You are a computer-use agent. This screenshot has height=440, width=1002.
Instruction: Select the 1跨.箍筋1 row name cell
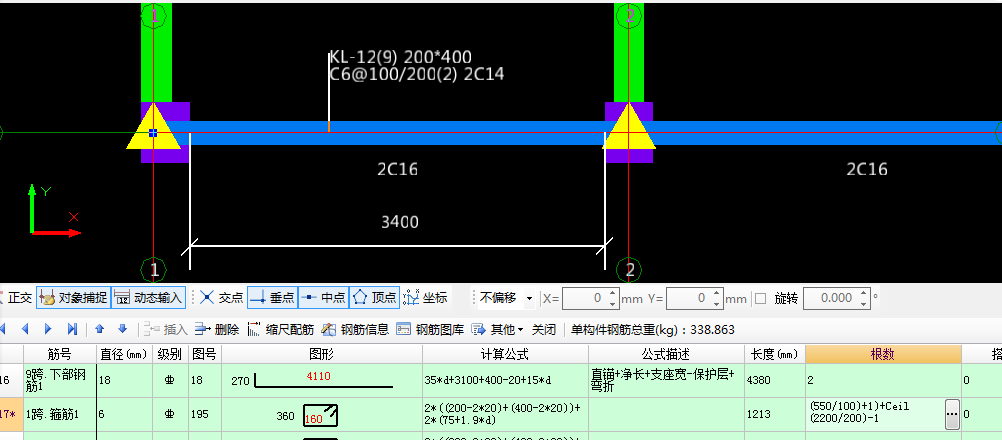pos(59,414)
